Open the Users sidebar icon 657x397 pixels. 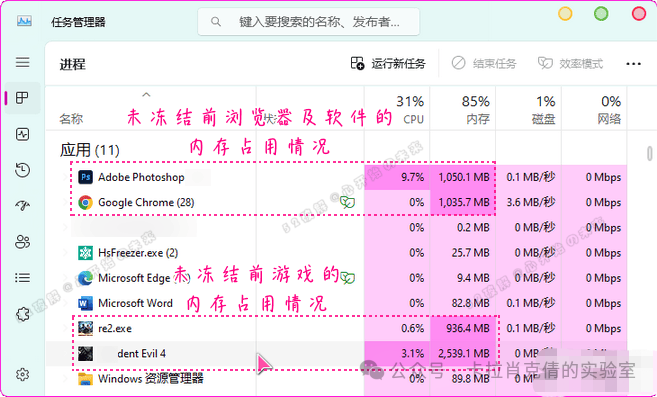pos(22,242)
